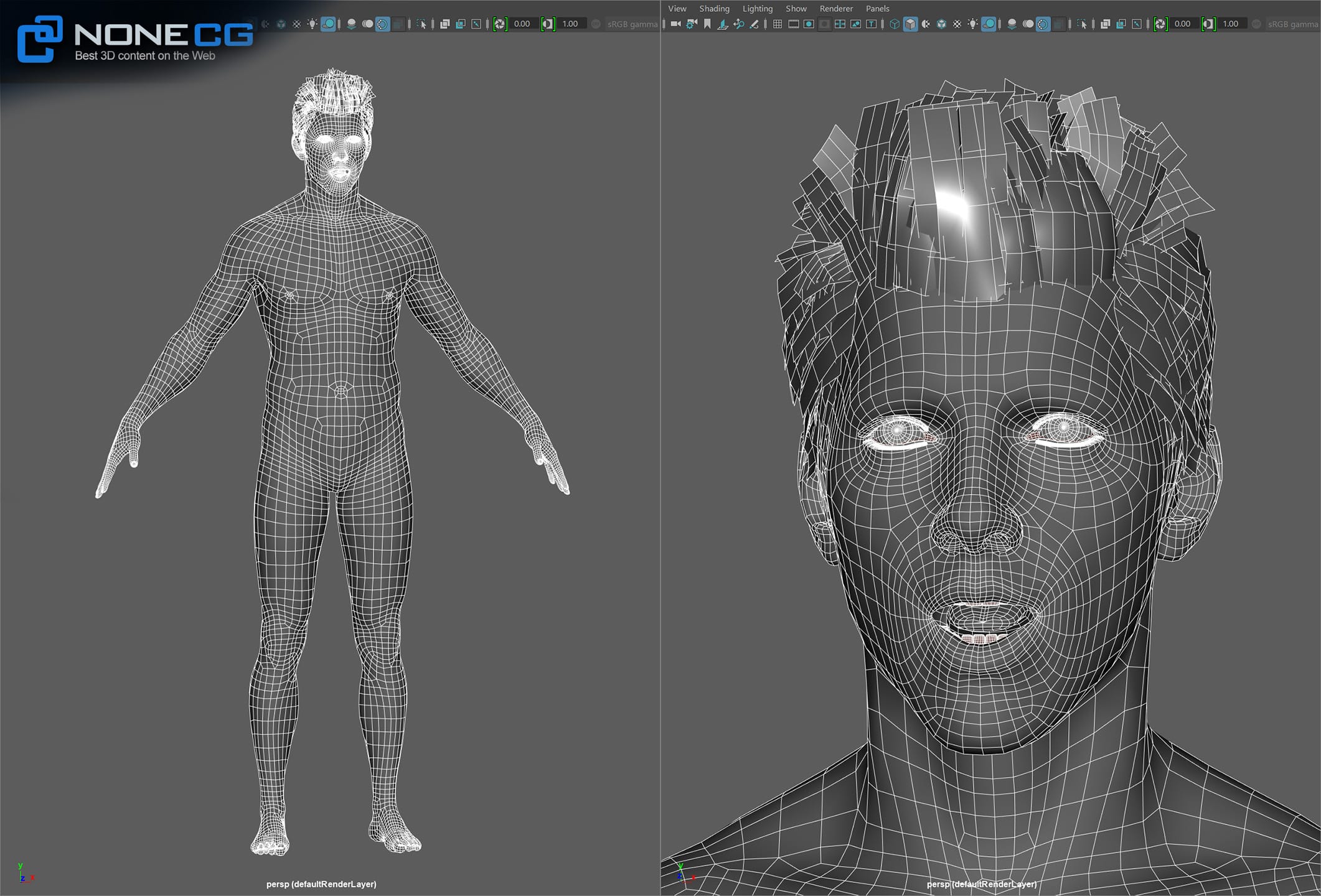1321x896 pixels.
Task: Open the Renderer menu
Action: (836, 9)
